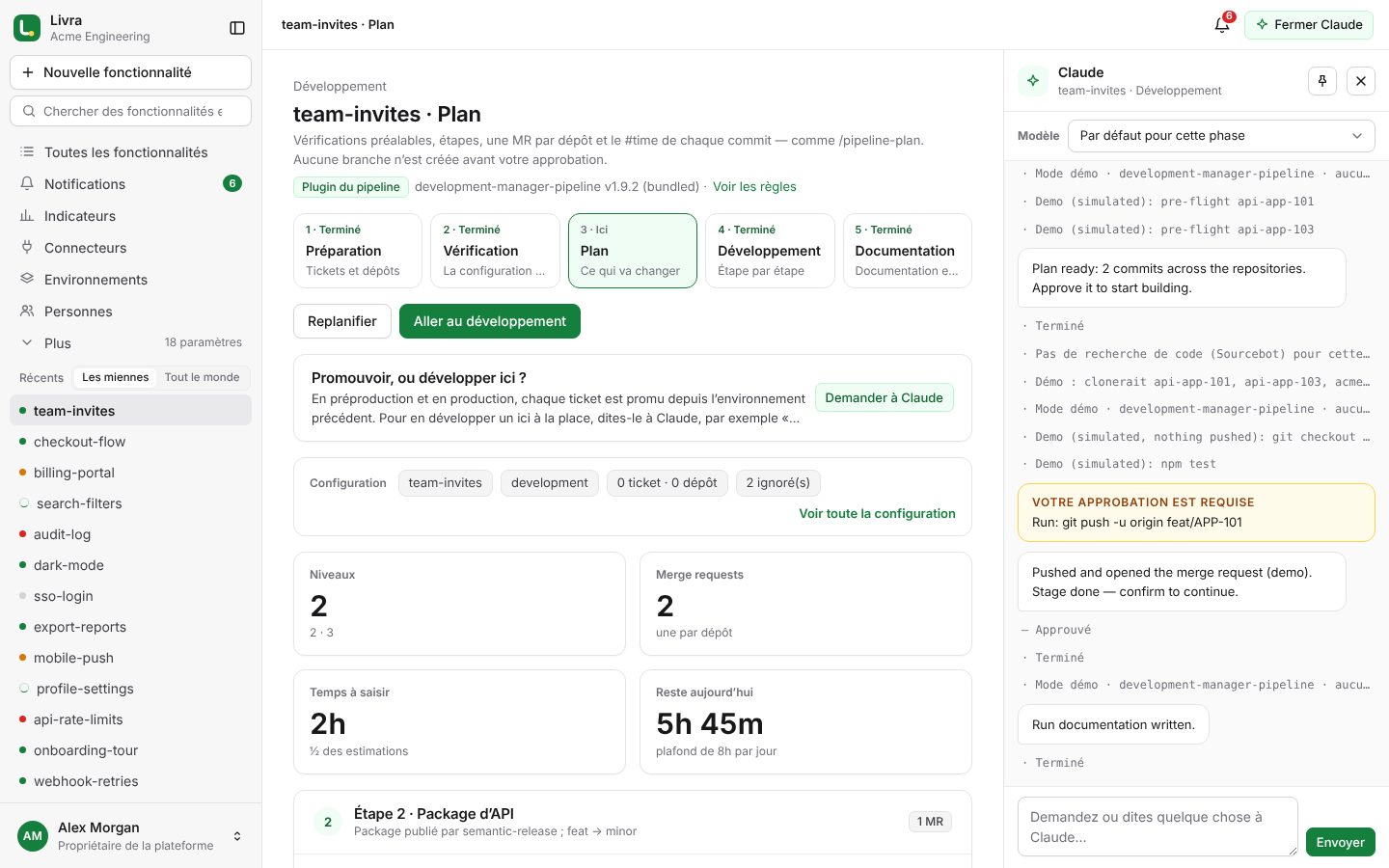Open the Indicateurs chart icon item
Screen dimensions: 1389x868
130,216
